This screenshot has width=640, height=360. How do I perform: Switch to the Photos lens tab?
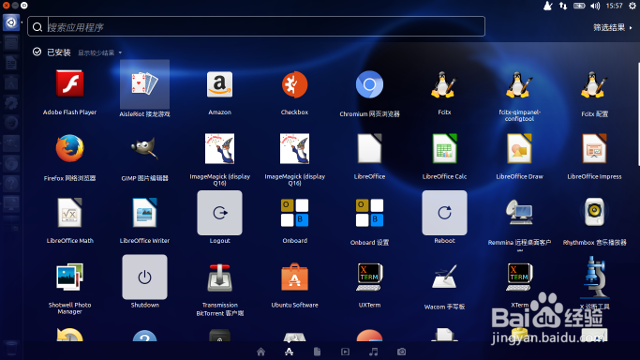click(402, 351)
